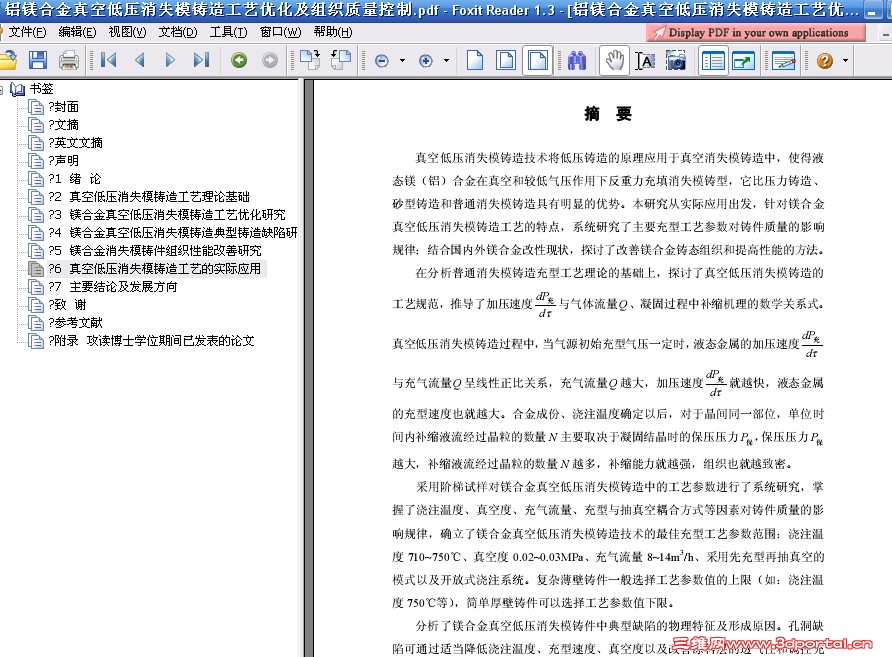Open the 文档(D) menu

click(177, 32)
